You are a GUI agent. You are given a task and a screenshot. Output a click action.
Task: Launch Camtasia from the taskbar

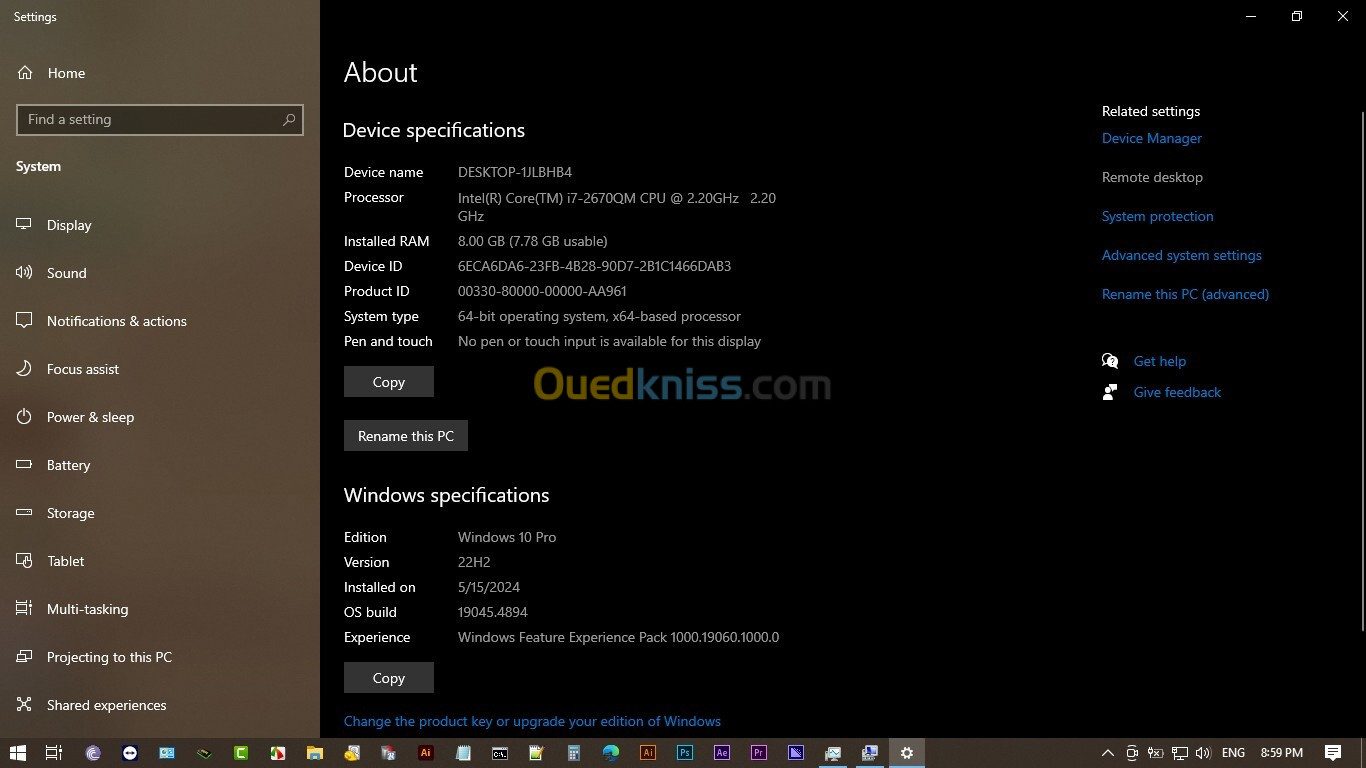coord(241,753)
